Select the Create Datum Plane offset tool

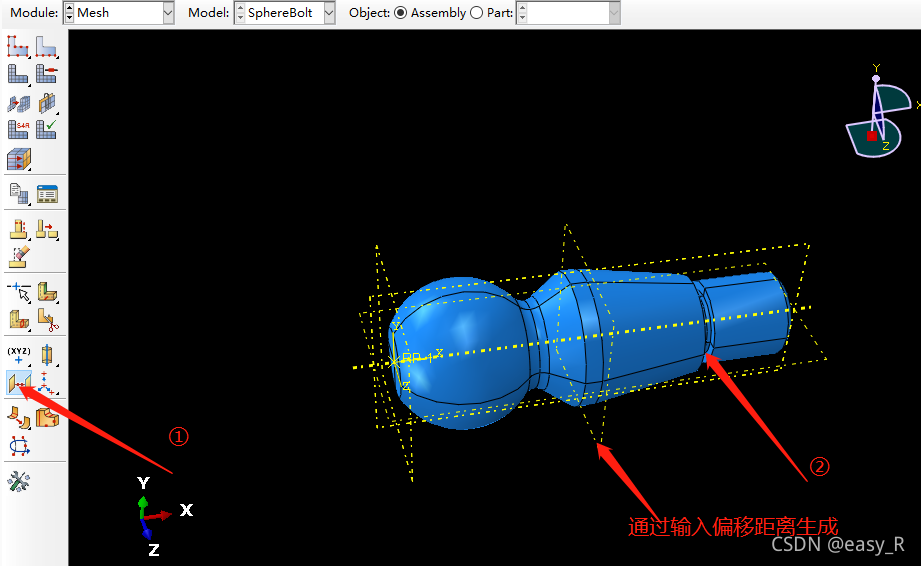(18, 381)
